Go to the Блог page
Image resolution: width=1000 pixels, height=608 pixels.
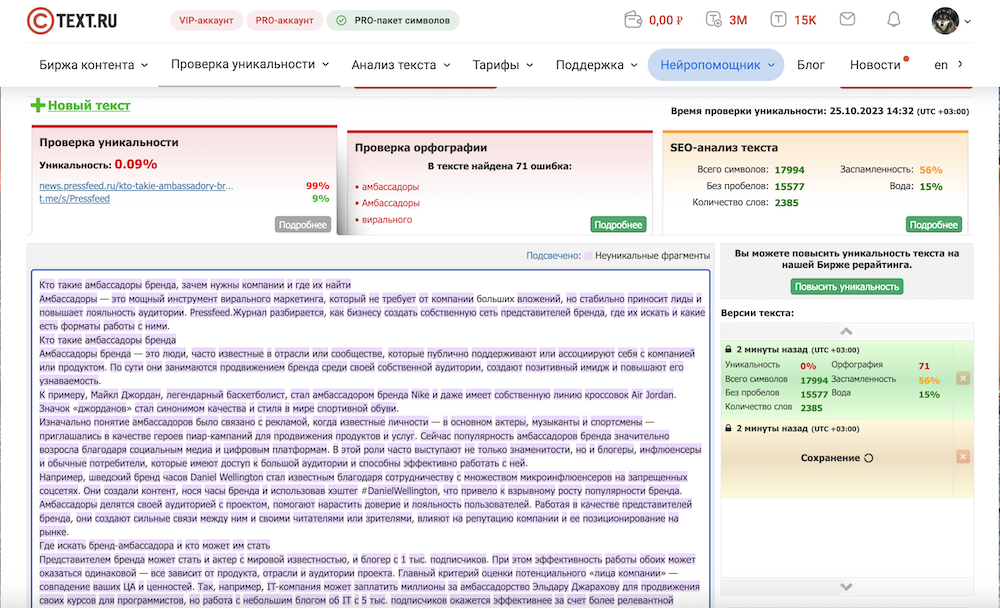click(x=811, y=65)
